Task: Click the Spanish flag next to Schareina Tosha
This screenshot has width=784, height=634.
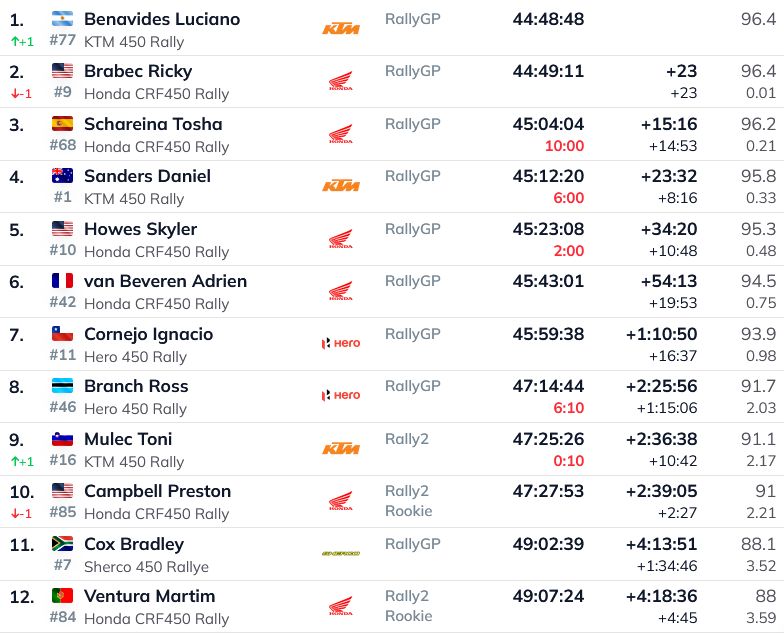Action: pyautogui.click(x=63, y=124)
